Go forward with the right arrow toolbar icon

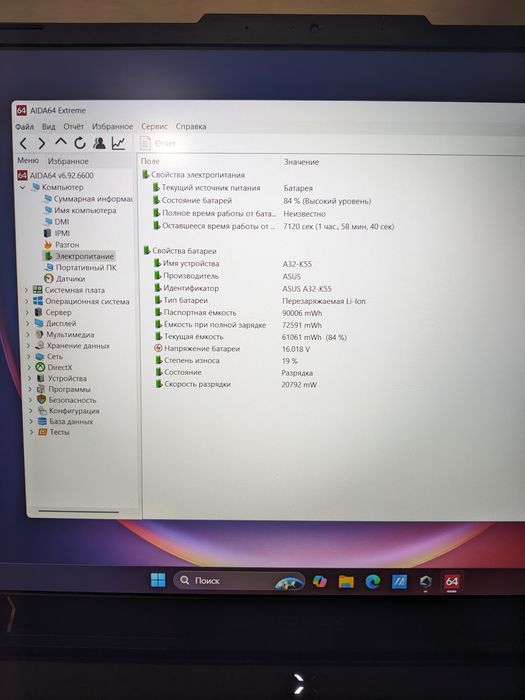42,143
